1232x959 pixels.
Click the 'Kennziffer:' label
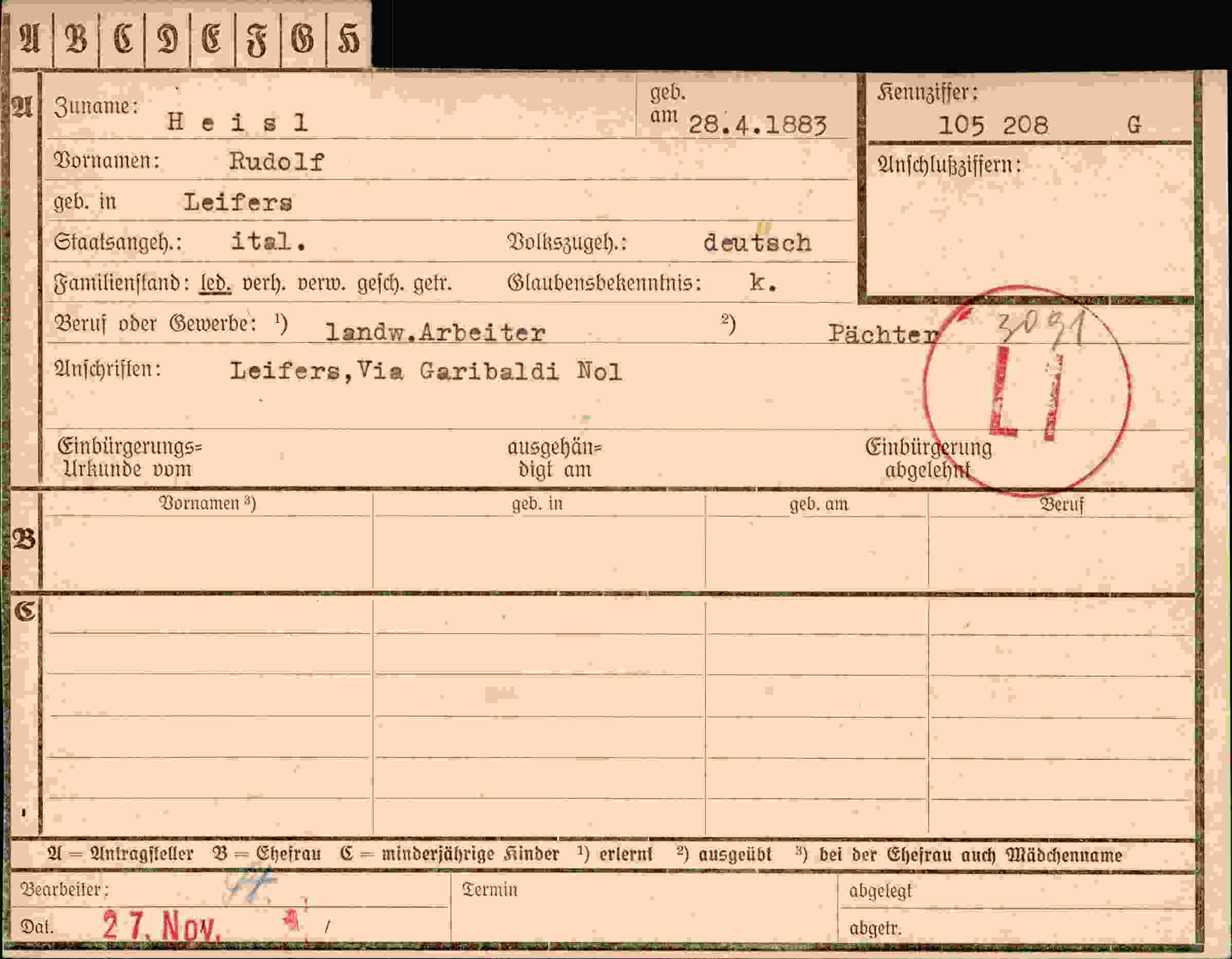[x=928, y=93]
